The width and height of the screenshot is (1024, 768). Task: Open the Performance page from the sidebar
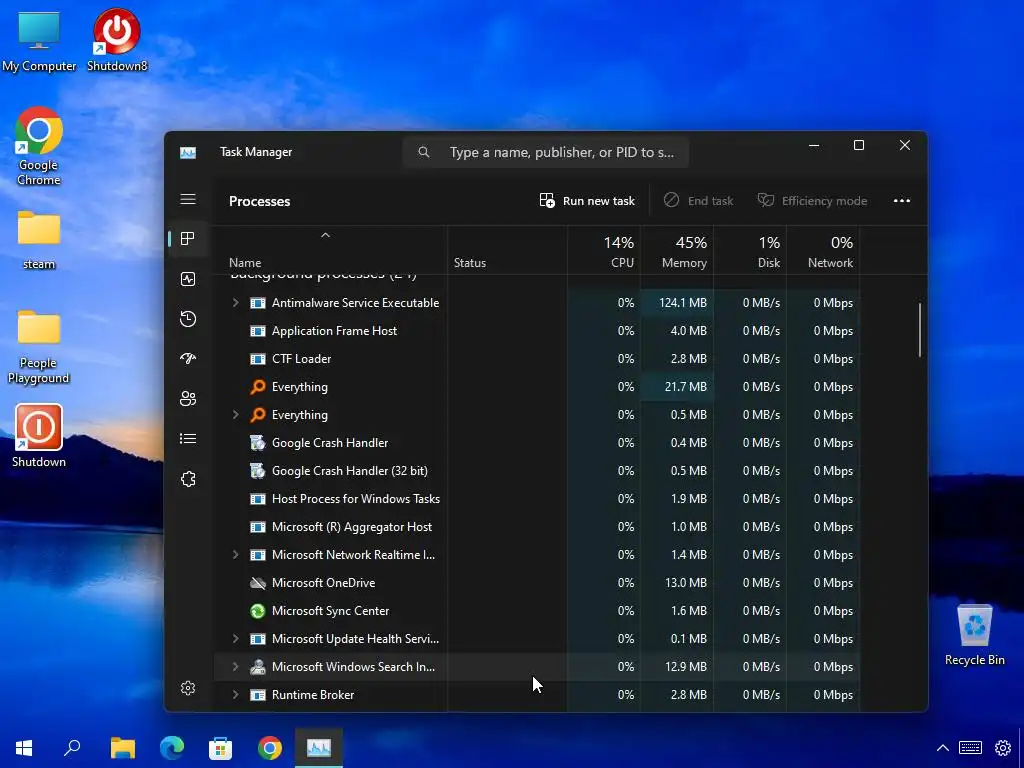[188, 279]
